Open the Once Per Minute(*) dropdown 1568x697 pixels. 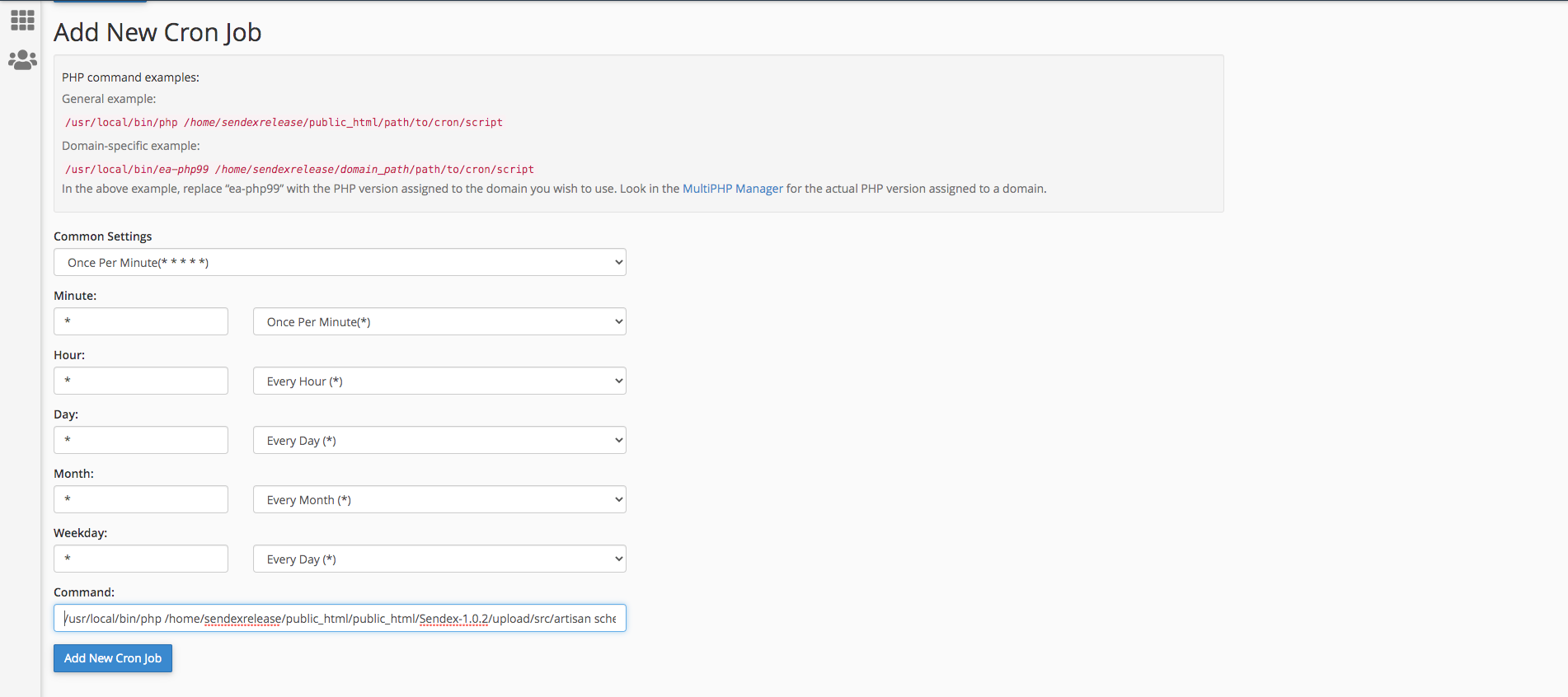click(x=439, y=321)
